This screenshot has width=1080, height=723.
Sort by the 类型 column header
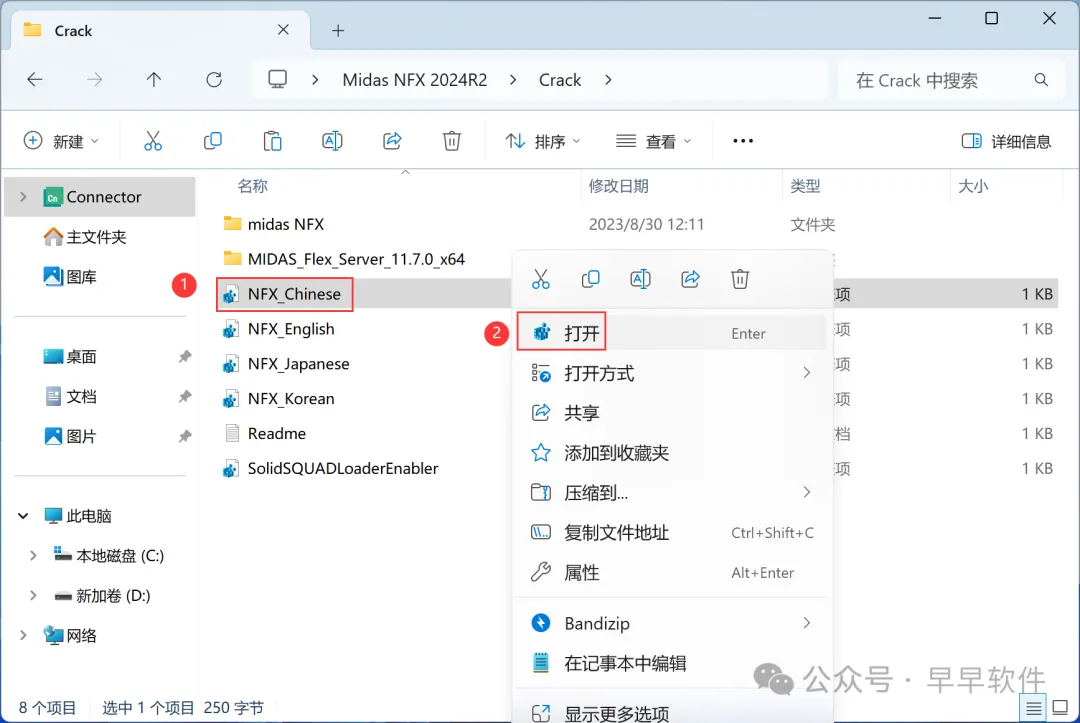(x=804, y=186)
